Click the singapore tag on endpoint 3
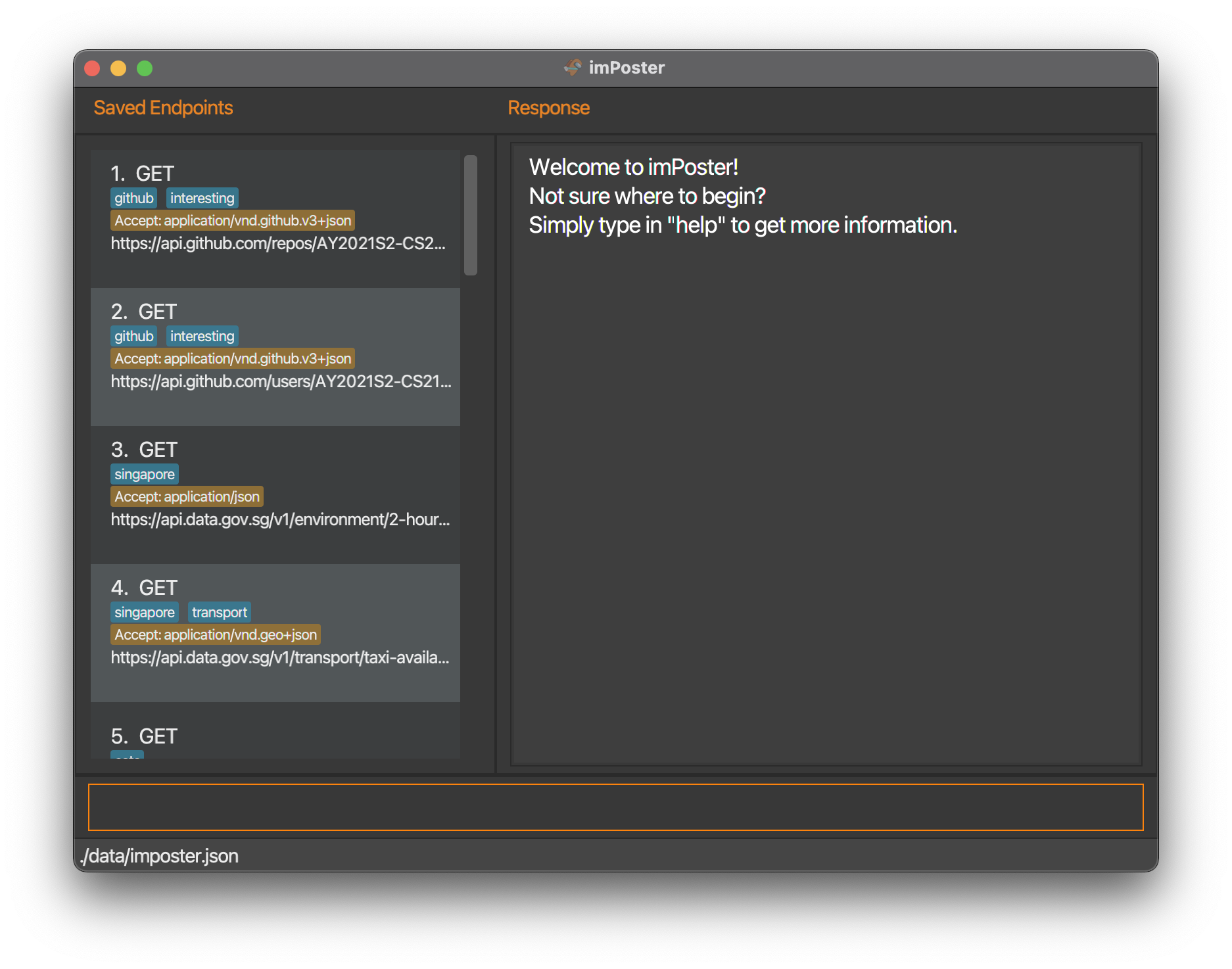The height and width of the screenshot is (969, 1232). coord(145,474)
